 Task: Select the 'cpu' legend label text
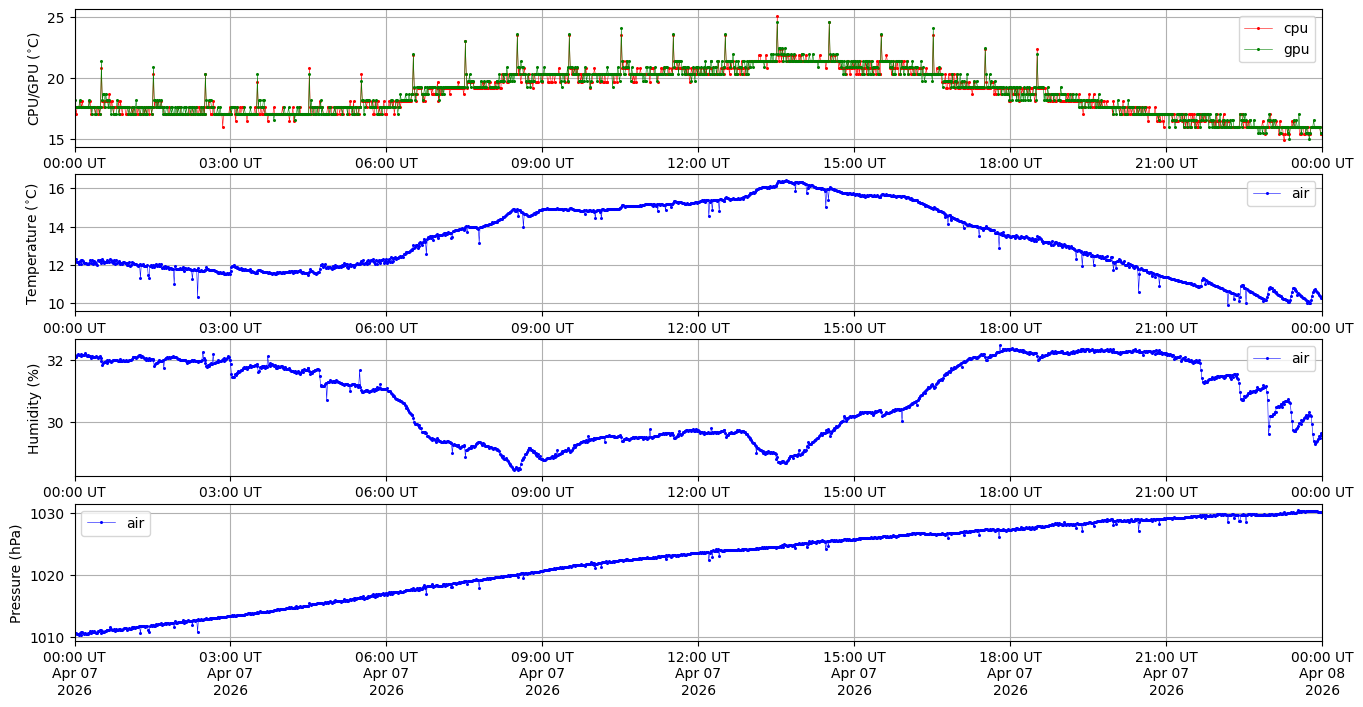pos(1296,29)
